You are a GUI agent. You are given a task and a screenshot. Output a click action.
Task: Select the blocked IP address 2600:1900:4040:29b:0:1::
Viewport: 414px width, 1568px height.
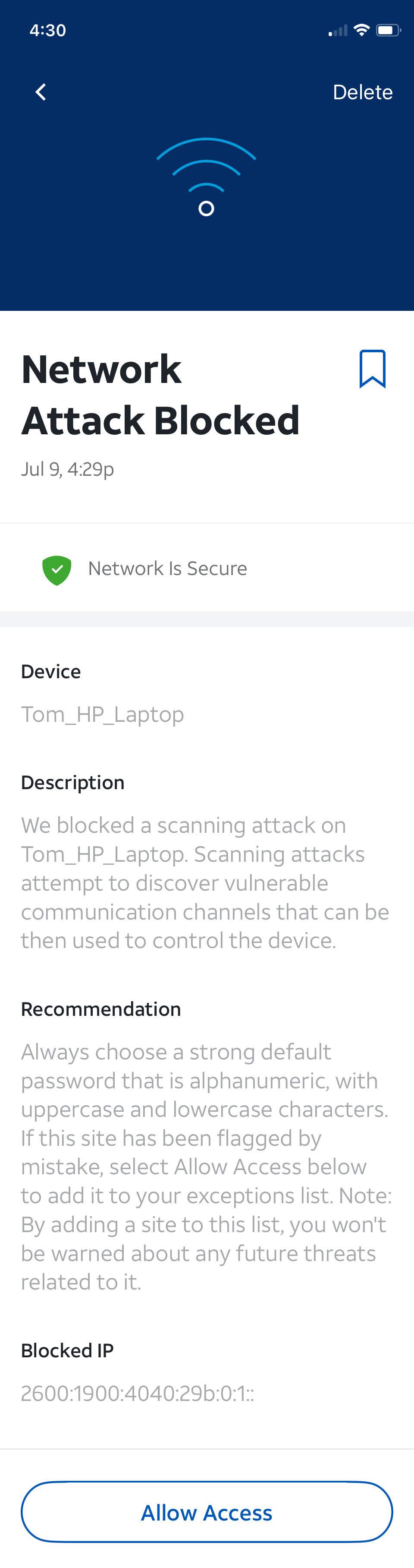pos(138,1393)
